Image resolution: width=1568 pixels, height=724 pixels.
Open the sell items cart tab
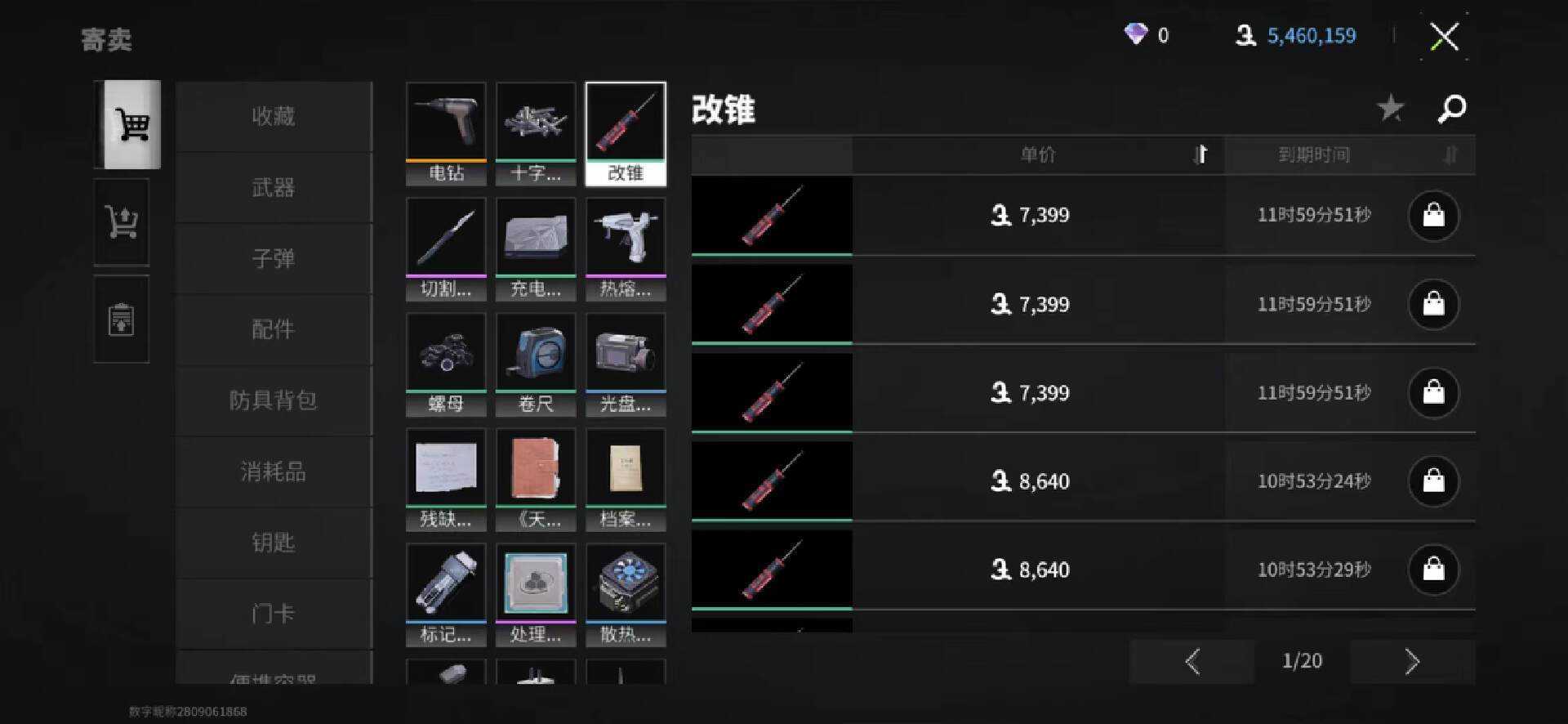[x=122, y=221]
